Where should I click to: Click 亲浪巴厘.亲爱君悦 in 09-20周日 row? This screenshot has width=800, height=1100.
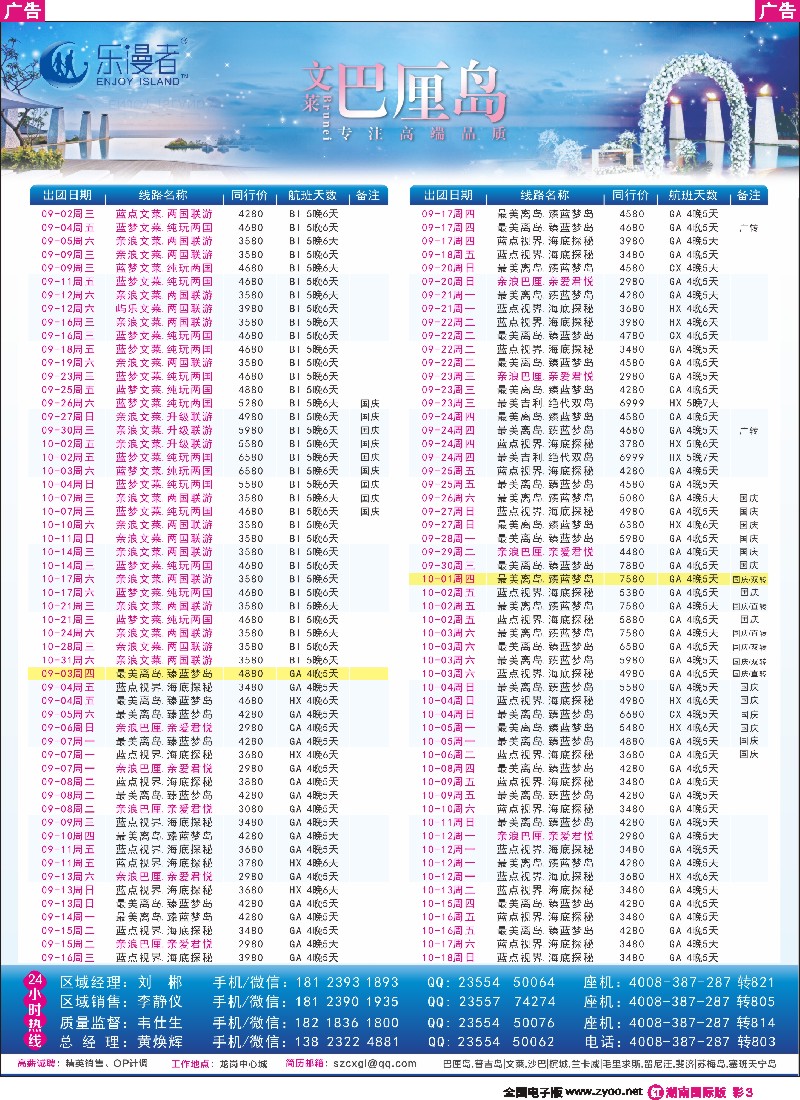pyautogui.click(x=545, y=281)
